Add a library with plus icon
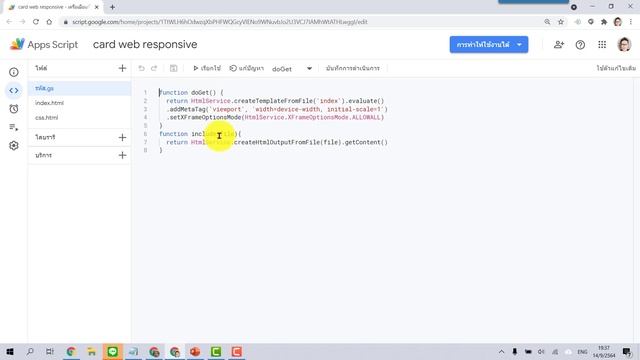Image resolution: width=640 pixels, height=360 pixels. pyautogui.click(x=122, y=138)
